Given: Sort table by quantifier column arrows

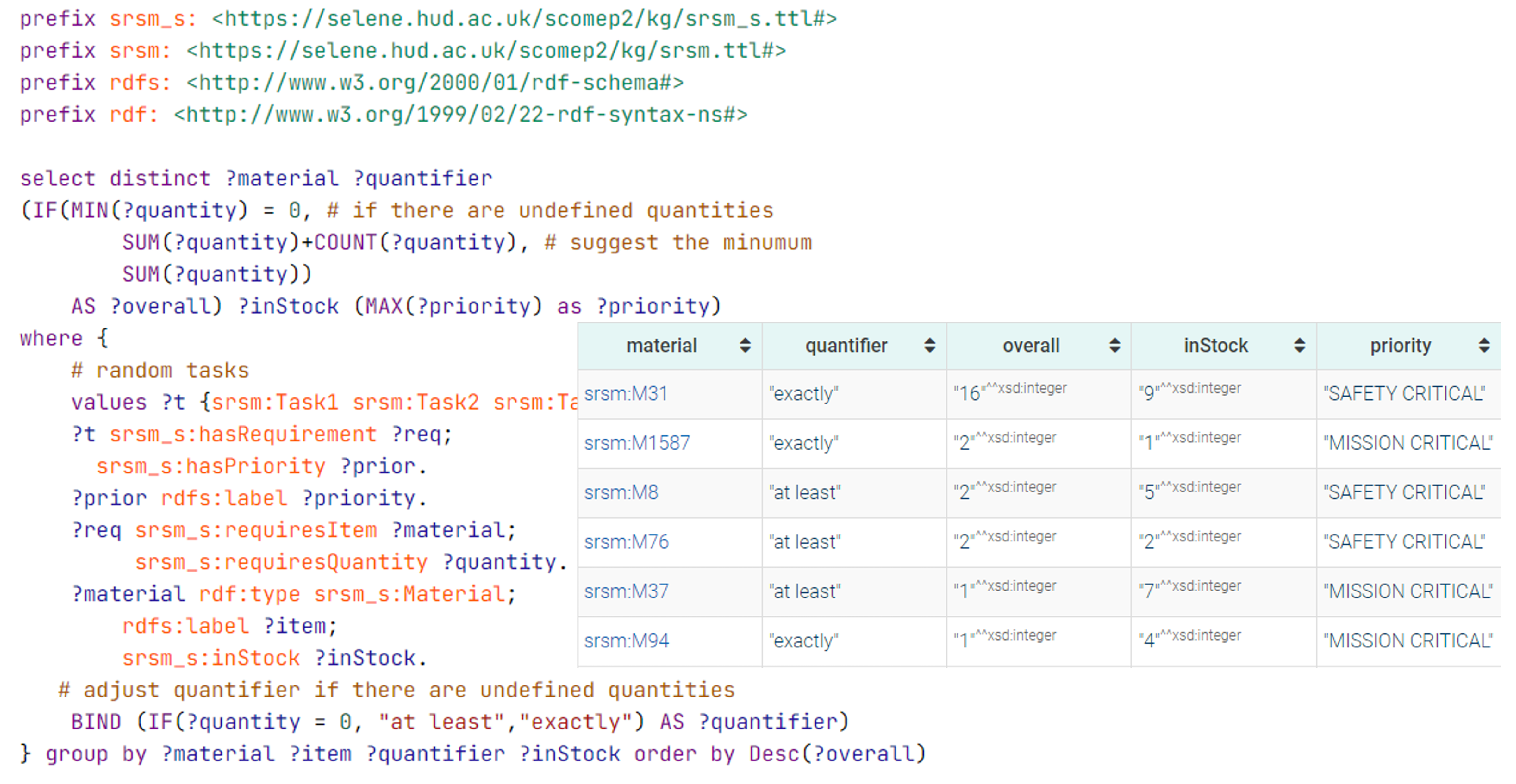Looking at the screenshot, I should coord(929,345).
